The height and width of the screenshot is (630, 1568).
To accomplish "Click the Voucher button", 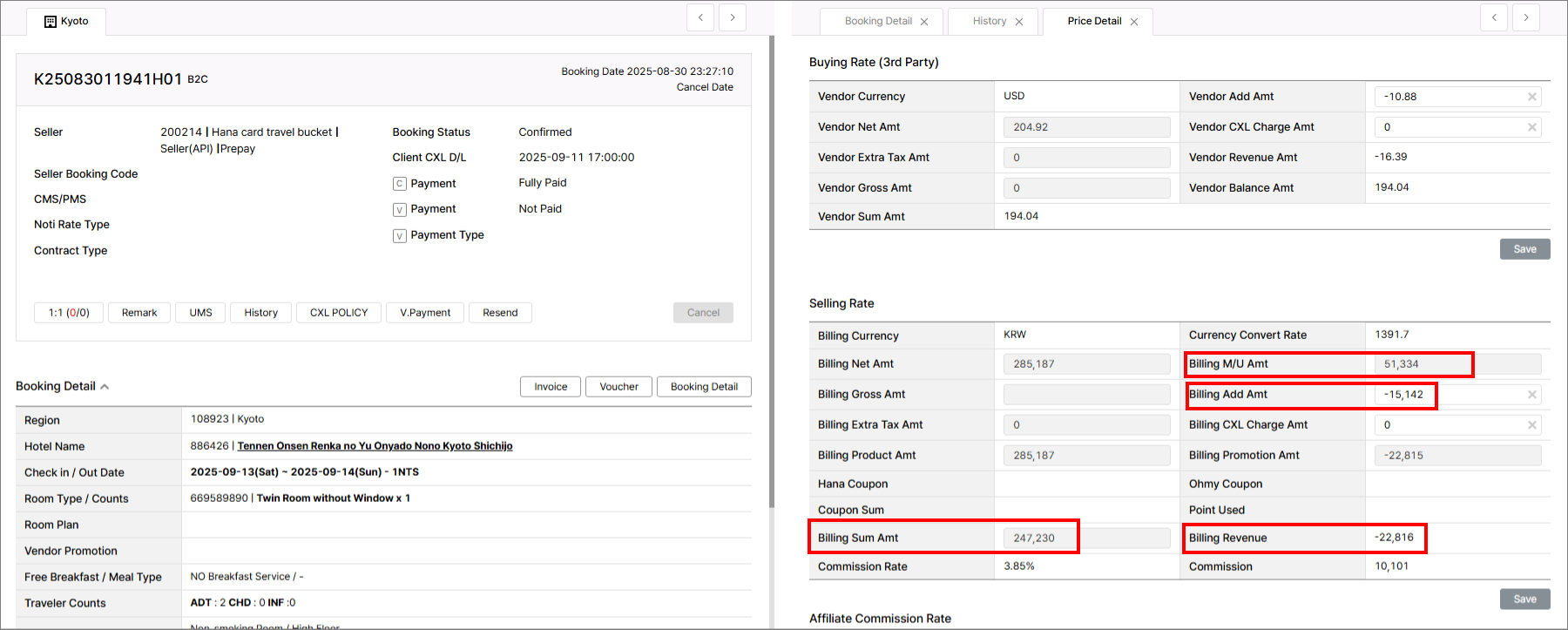I will point(618,387).
